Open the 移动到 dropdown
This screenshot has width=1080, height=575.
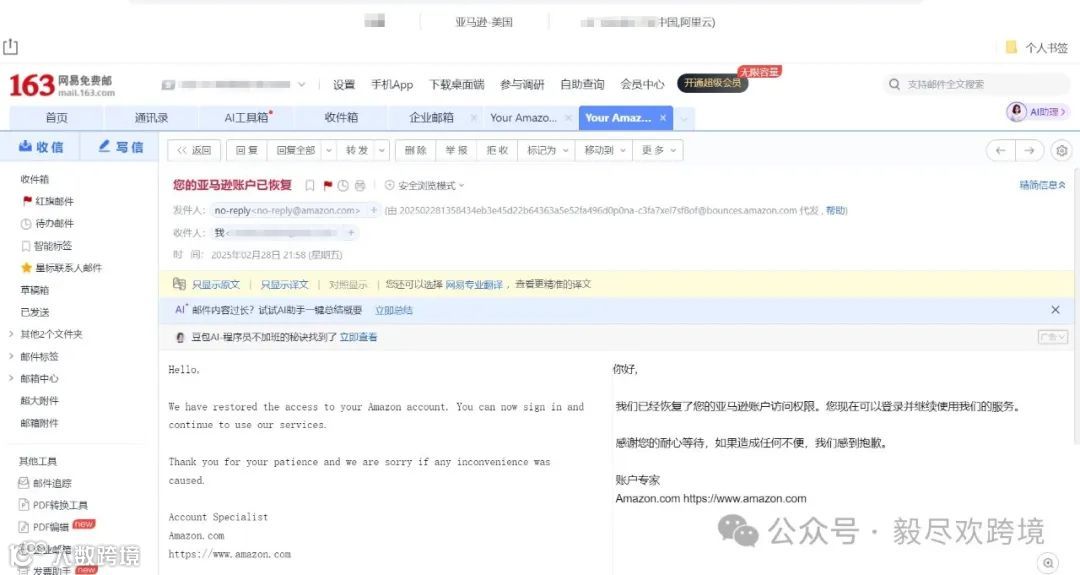pos(604,150)
